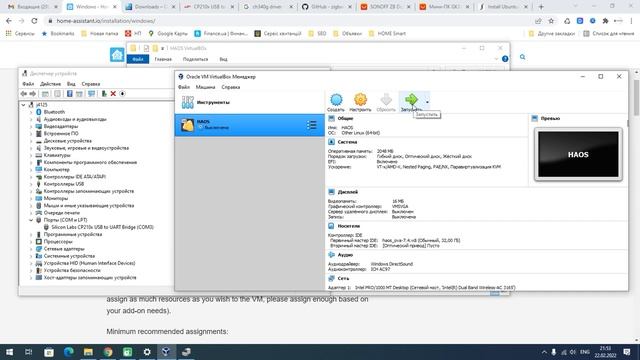Click the Главная tab in Explorer window
640x360 pixels.
(x=163, y=59)
